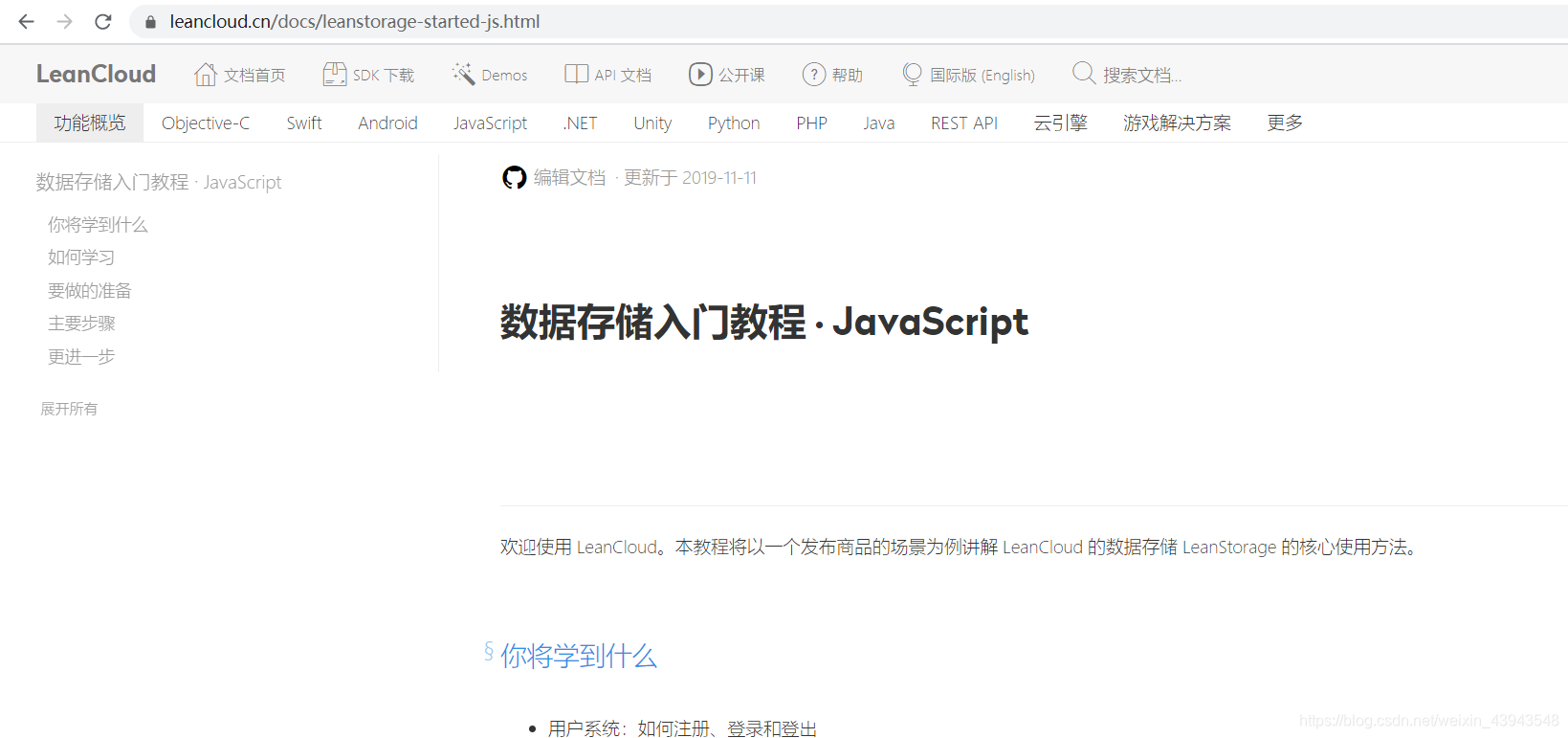Switch to 国际版 (English) text link
The height and width of the screenshot is (738, 1568).
click(983, 76)
